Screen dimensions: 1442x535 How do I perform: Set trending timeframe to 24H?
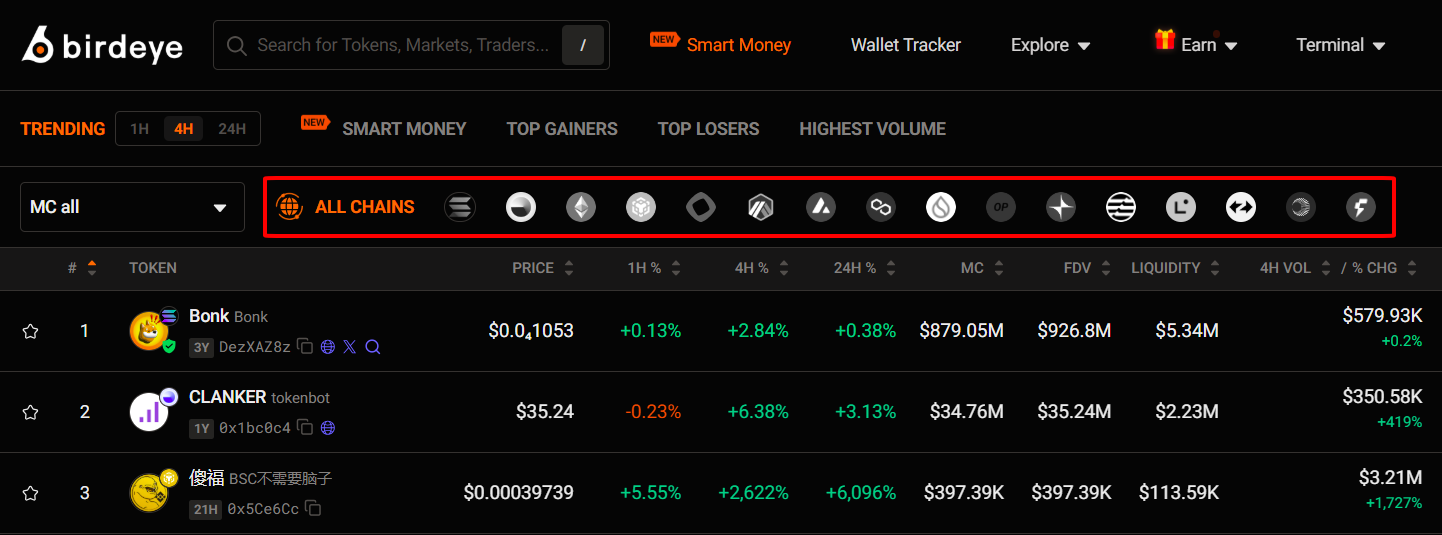point(232,129)
